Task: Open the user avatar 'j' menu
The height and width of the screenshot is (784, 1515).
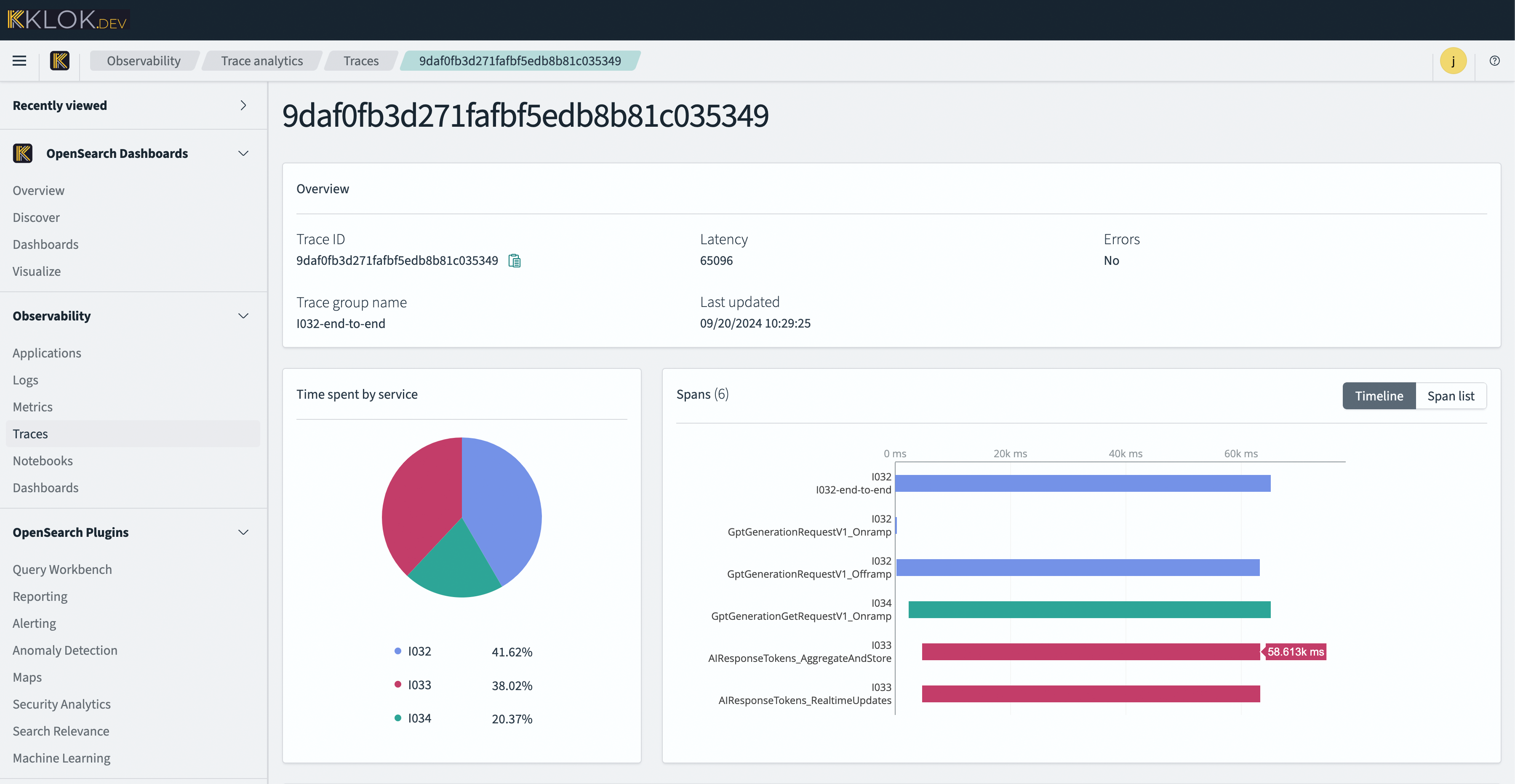Action: pyautogui.click(x=1453, y=61)
